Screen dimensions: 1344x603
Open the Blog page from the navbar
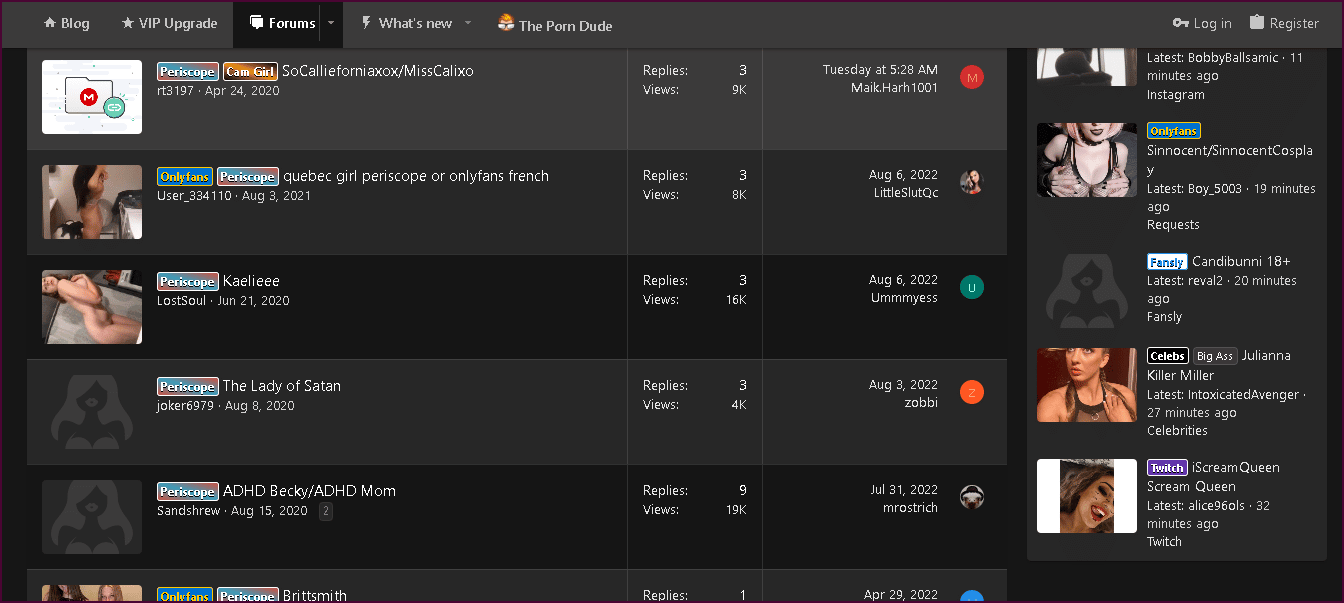coord(66,24)
